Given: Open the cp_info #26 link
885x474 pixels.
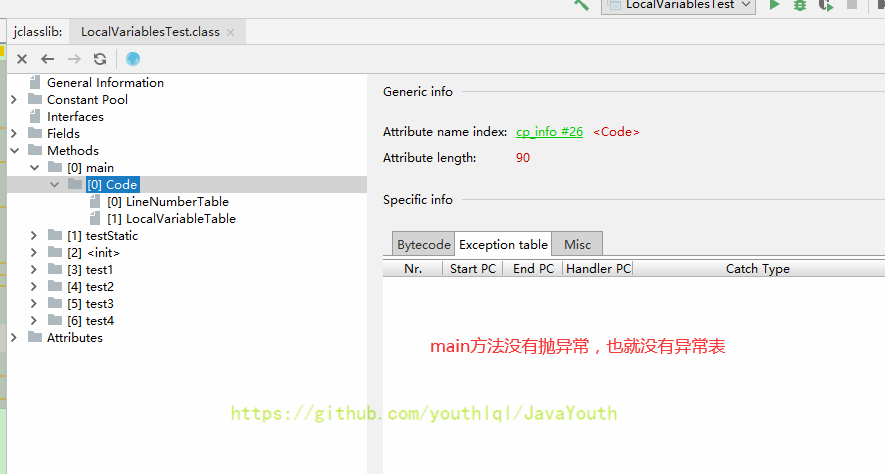Looking at the screenshot, I should click(549, 132).
